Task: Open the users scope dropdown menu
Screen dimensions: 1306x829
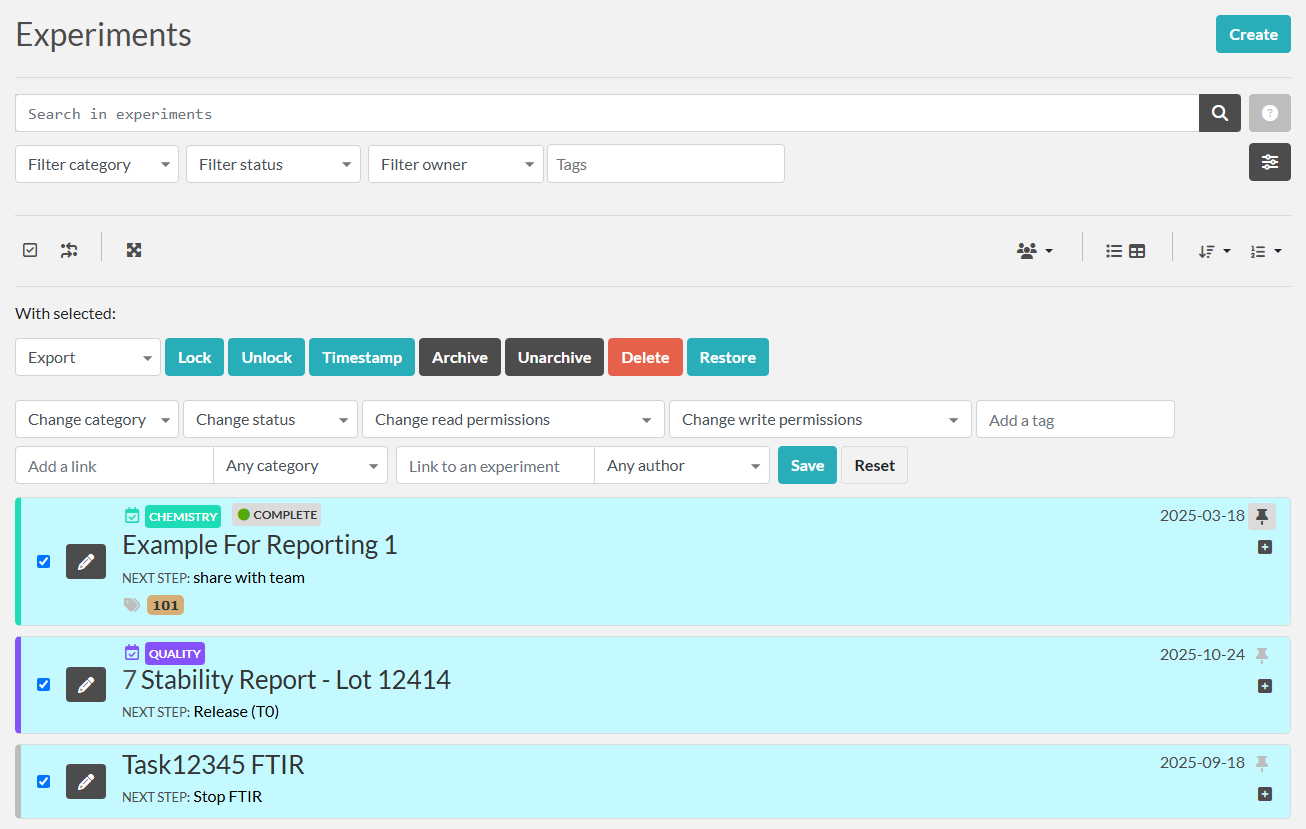Action: (x=1034, y=251)
